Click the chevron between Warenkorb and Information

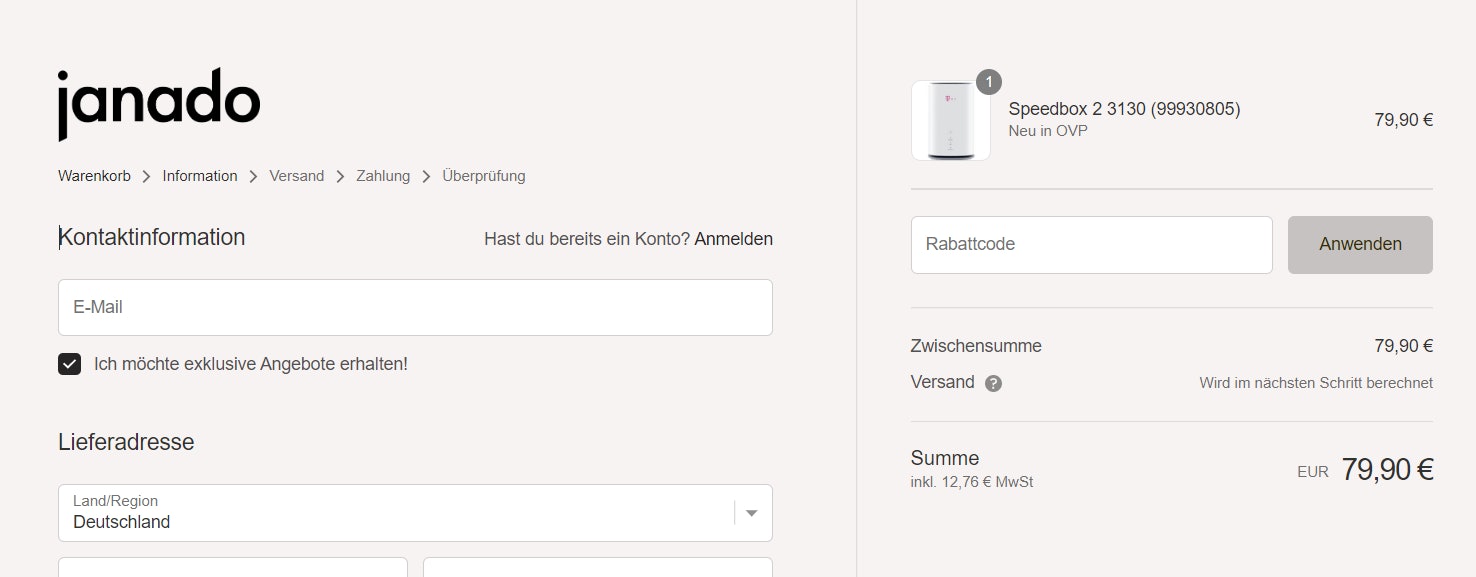coord(147,177)
